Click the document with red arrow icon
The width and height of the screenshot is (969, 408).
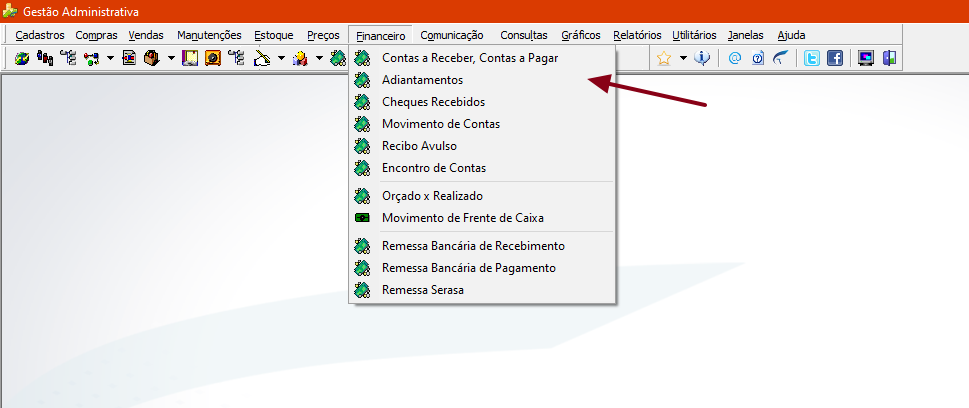point(129,59)
